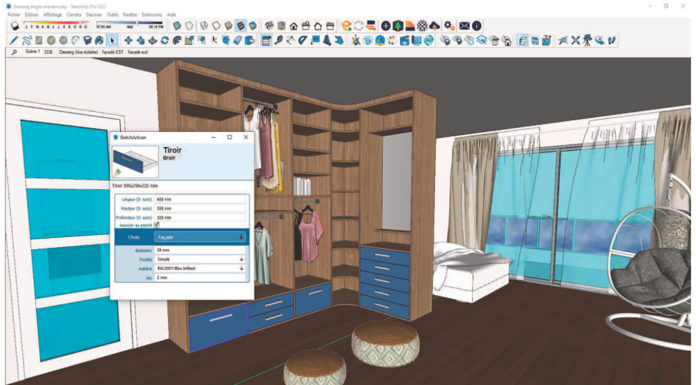The height and width of the screenshot is (385, 696).
Task: Edit the Hauteur value field
Action: click(x=200, y=208)
